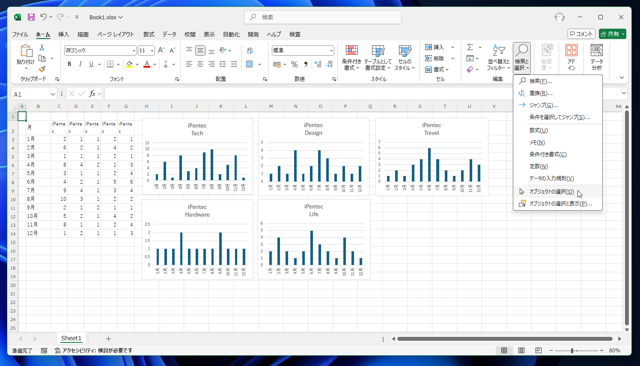Click accessibility status in status bar
The height and width of the screenshot is (366, 640).
(x=93, y=350)
